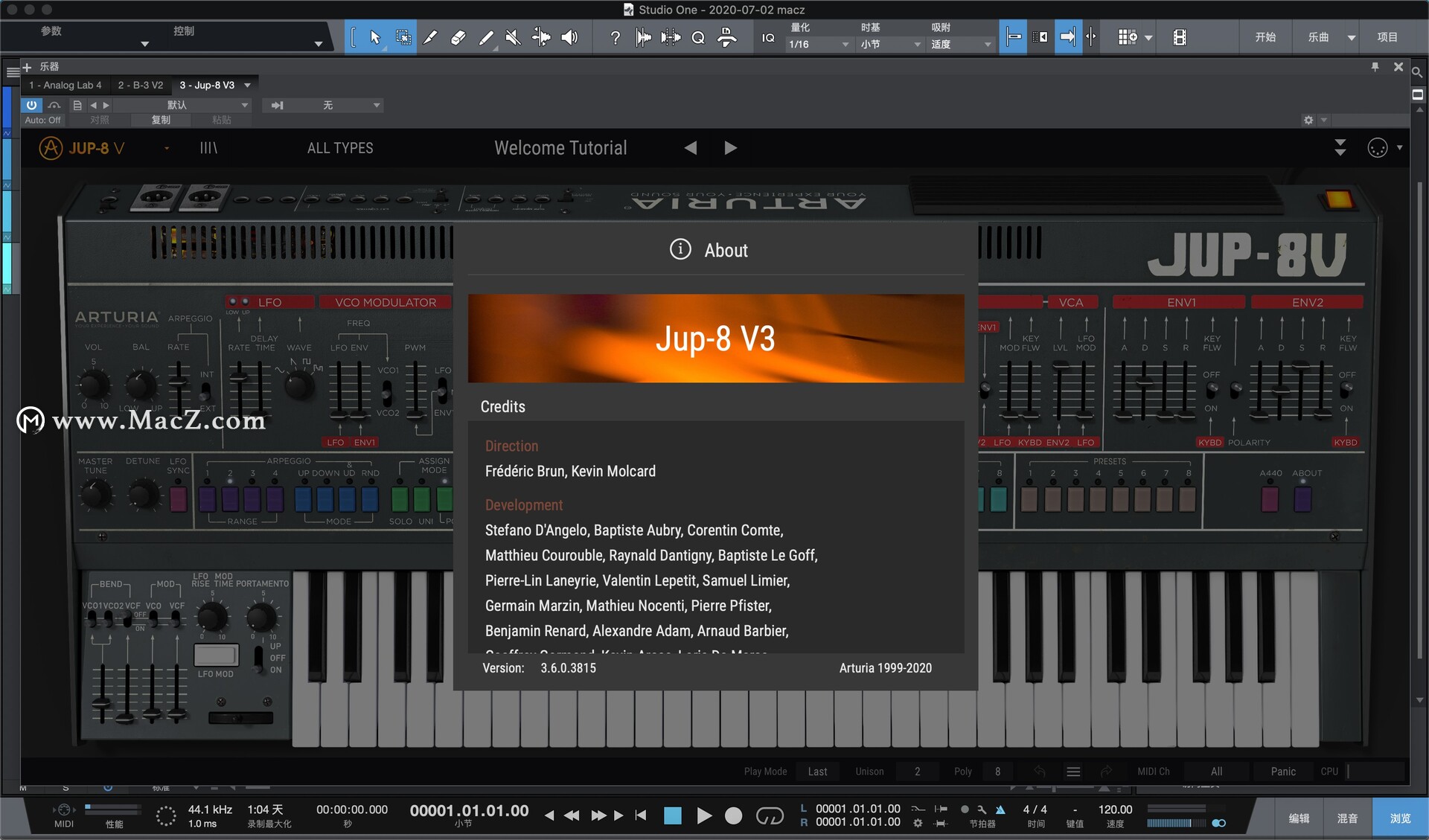Click Welcome Tutorial preset name
Viewport: 1429px width, 840px height.
coord(560,148)
